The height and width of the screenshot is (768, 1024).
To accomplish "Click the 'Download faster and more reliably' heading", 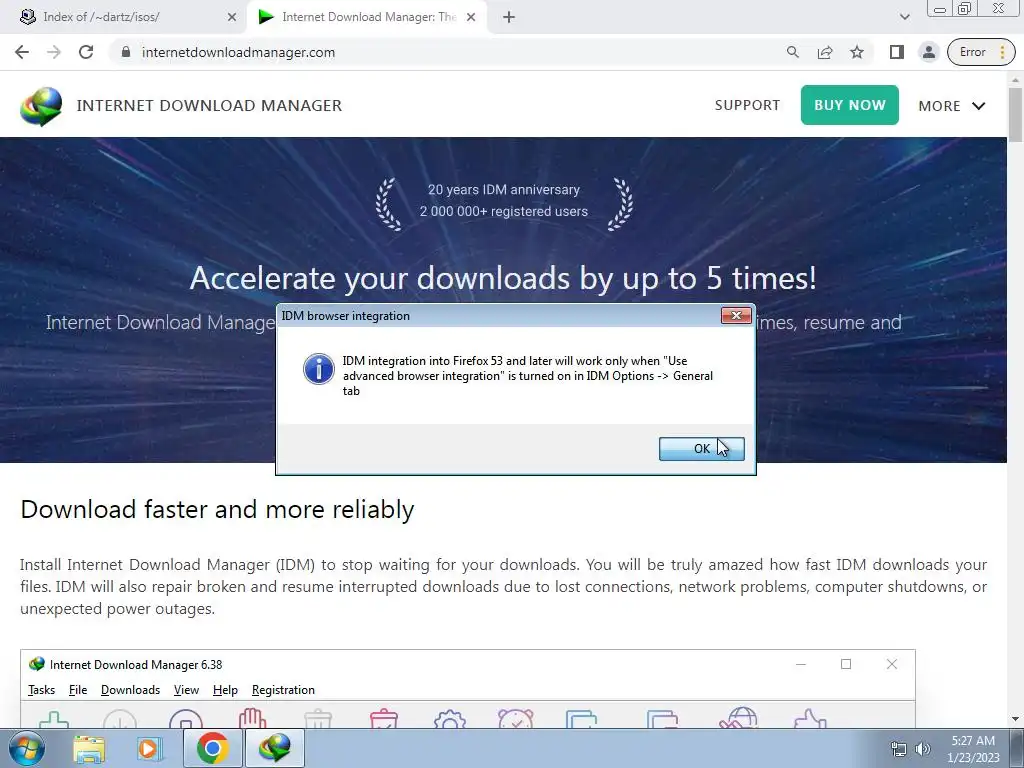I will [217, 509].
